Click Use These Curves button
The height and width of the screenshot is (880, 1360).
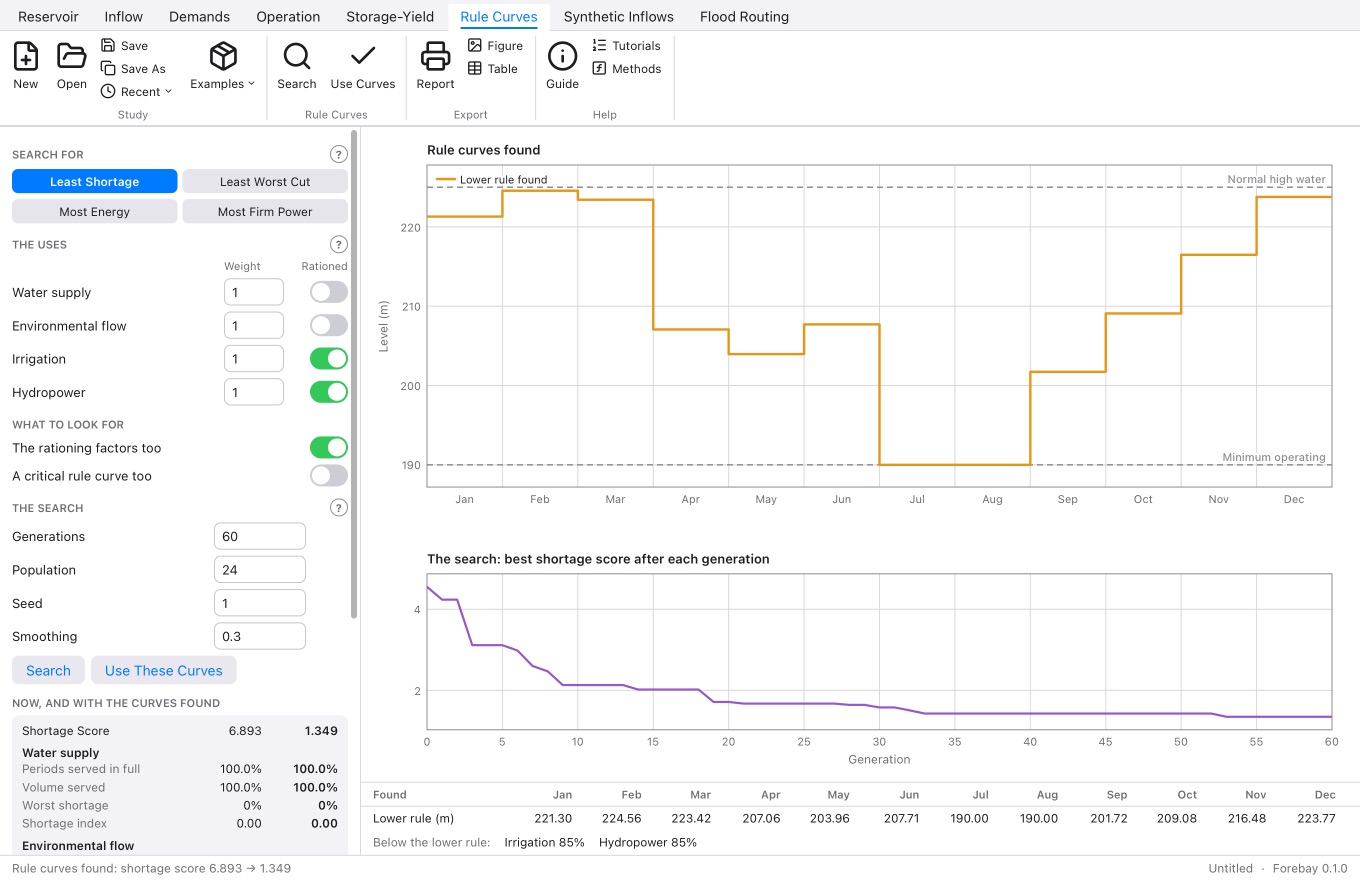point(164,671)
